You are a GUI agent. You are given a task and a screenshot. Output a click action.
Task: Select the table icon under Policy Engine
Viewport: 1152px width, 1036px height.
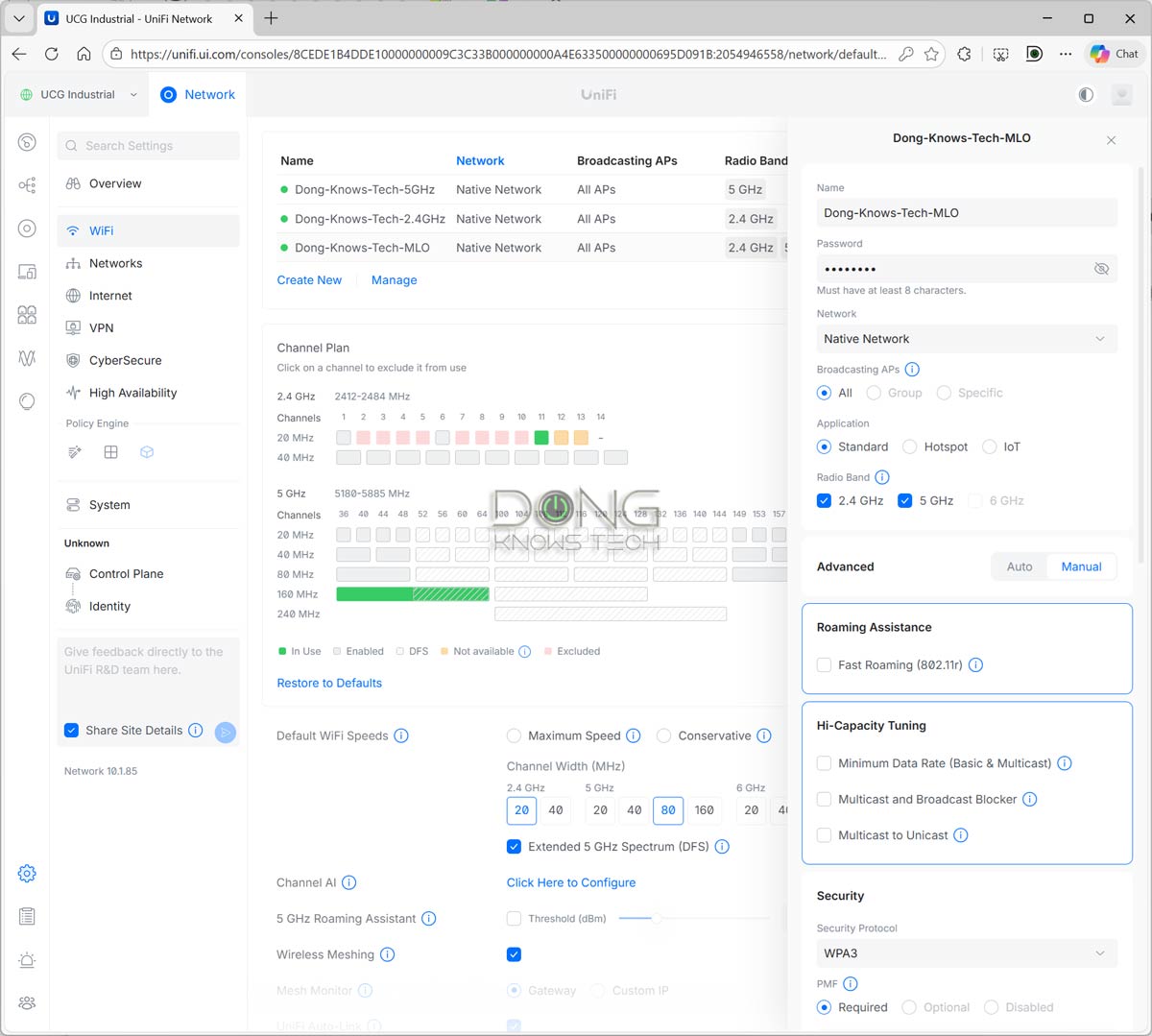point(110,451)
